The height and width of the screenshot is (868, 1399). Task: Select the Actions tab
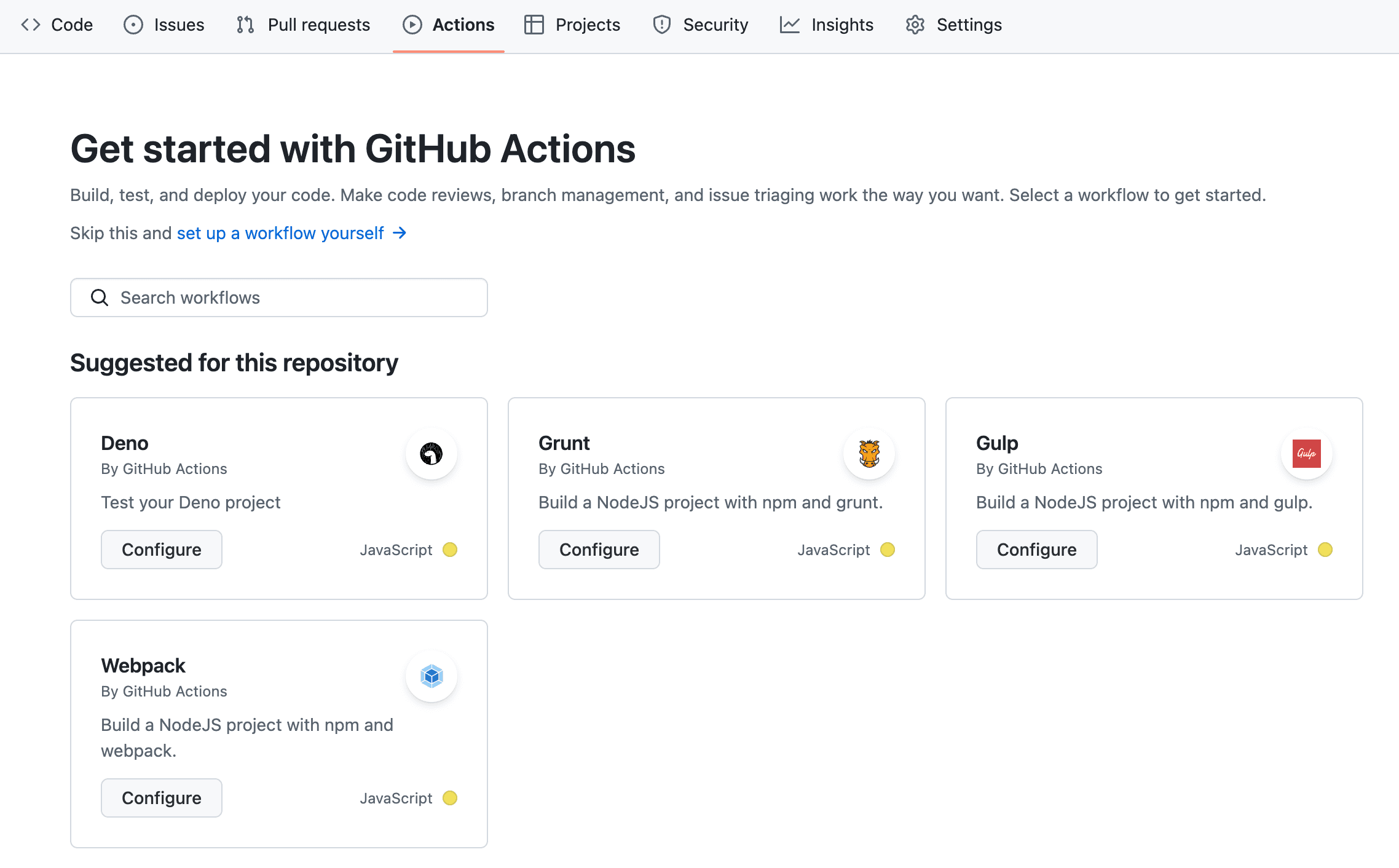coord(449,25)
